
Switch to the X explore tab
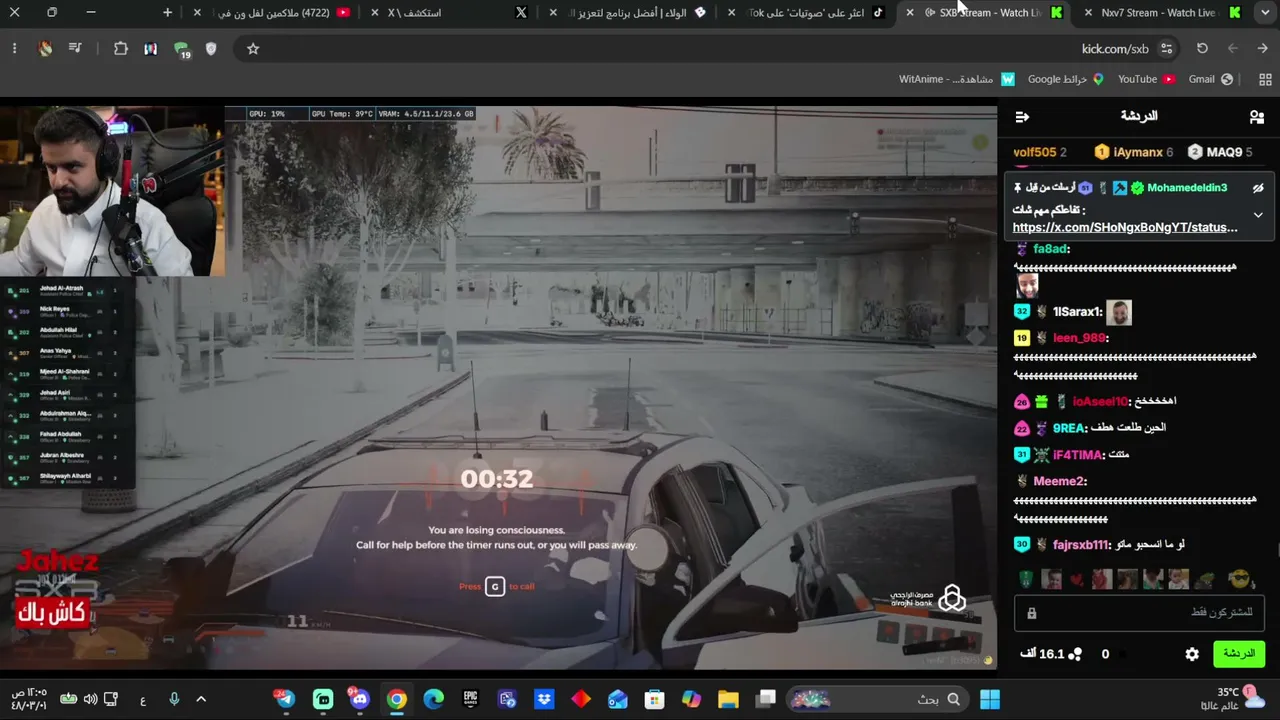tap(450, 13)
